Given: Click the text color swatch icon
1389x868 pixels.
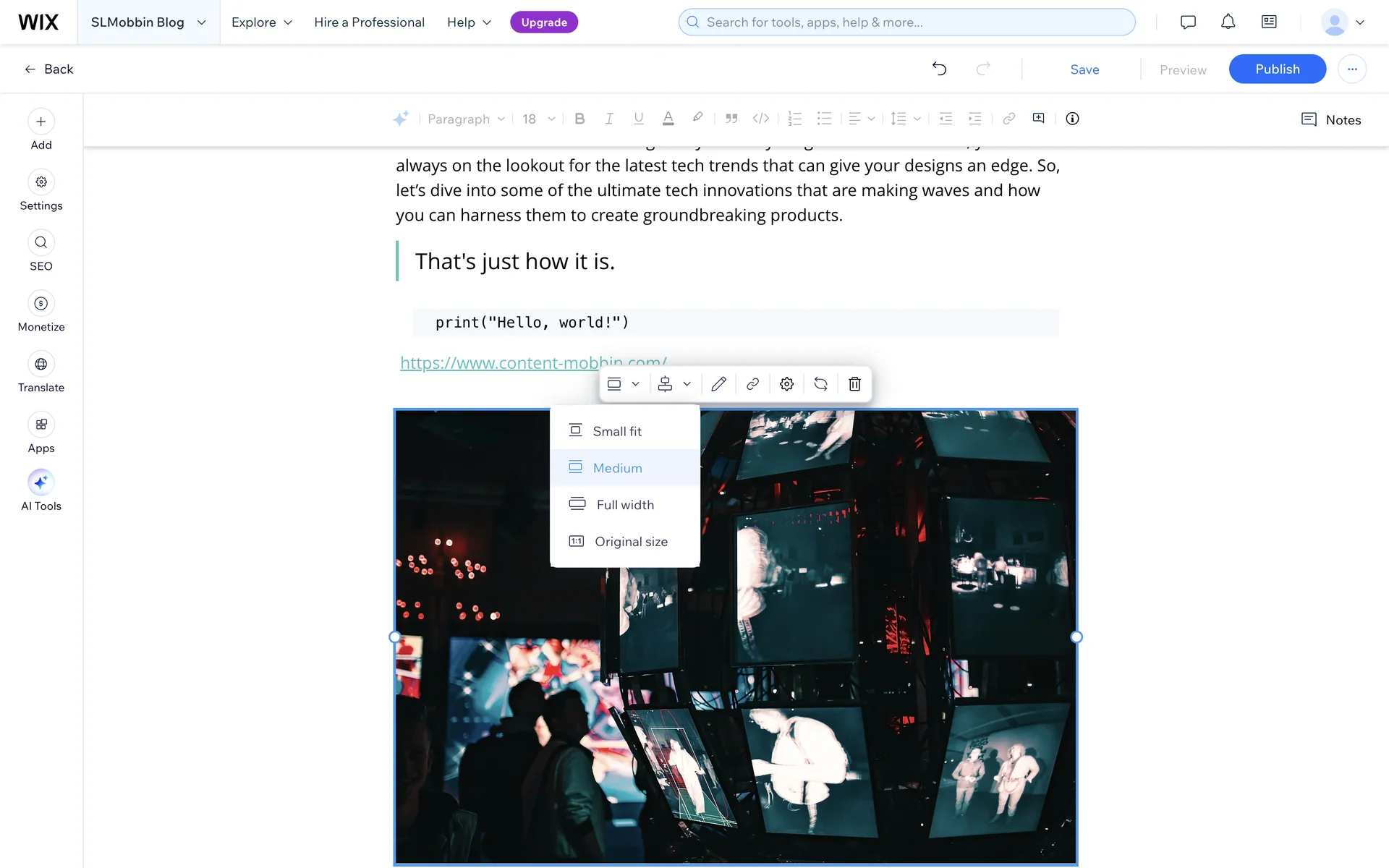Looking at the screenshot, I should coord(668,119).
